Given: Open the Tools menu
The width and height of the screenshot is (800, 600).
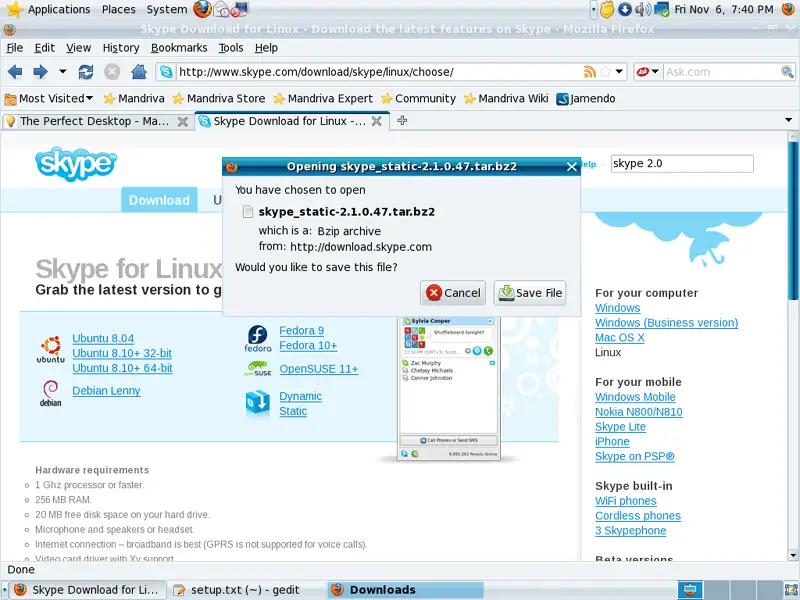Looking at the screenshot, I should pos(231,47).
